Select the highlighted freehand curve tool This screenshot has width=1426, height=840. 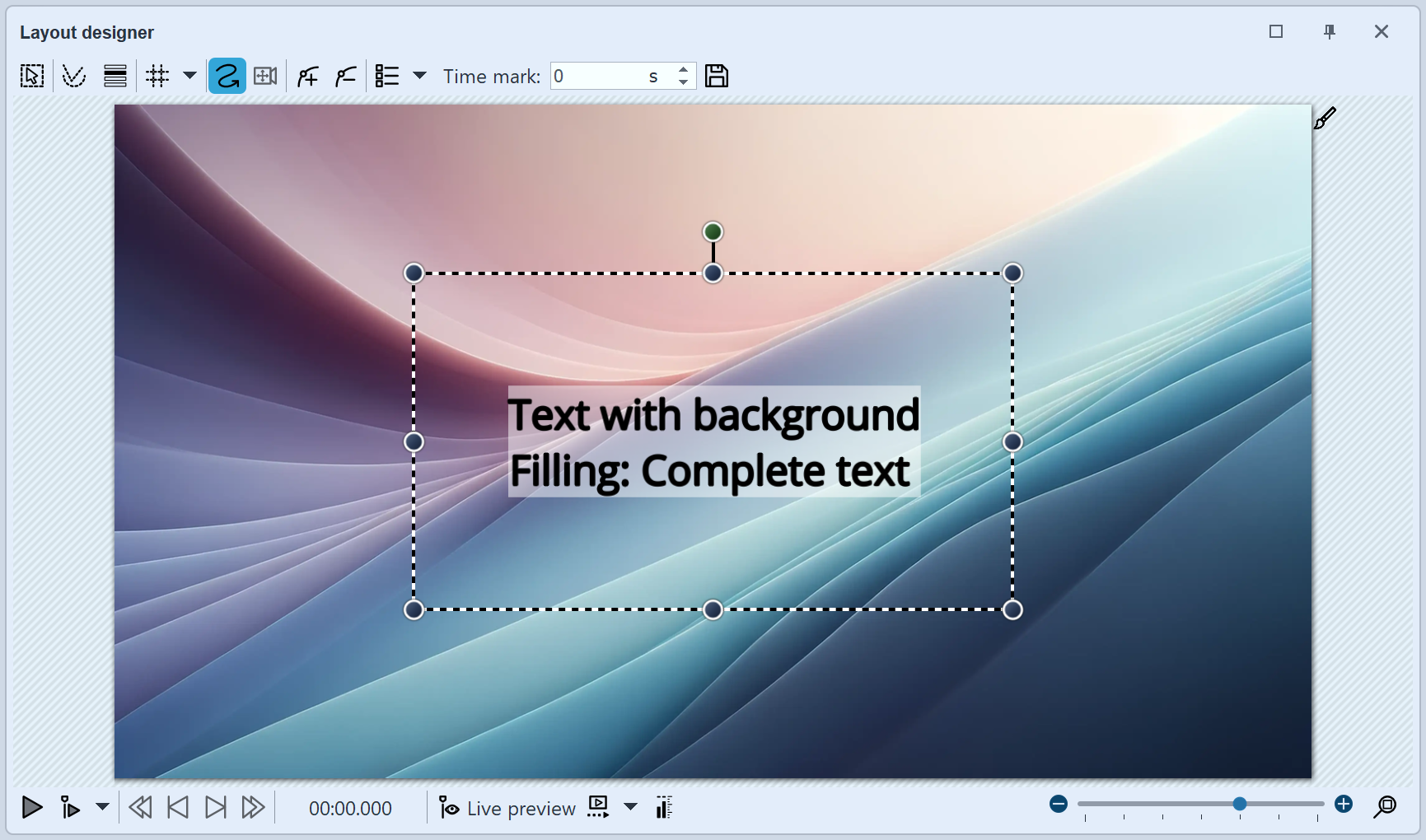(227, 75)
